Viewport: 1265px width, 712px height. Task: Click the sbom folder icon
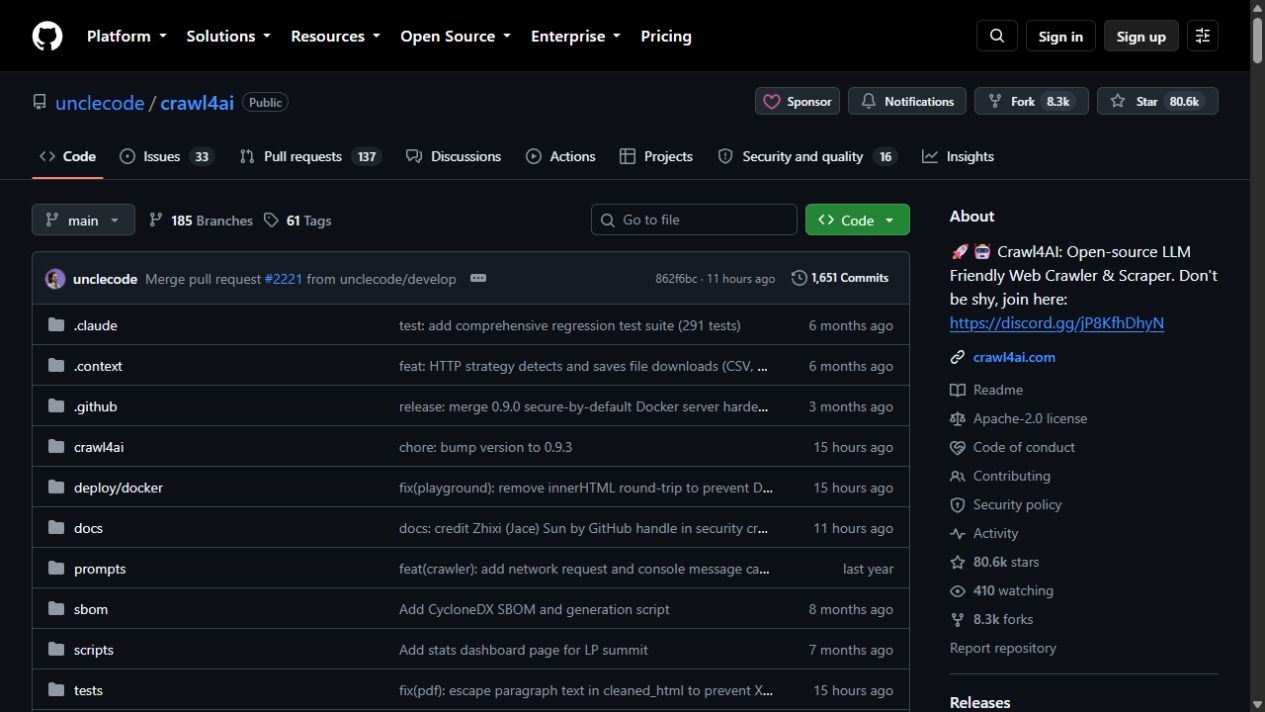point(56,609)
